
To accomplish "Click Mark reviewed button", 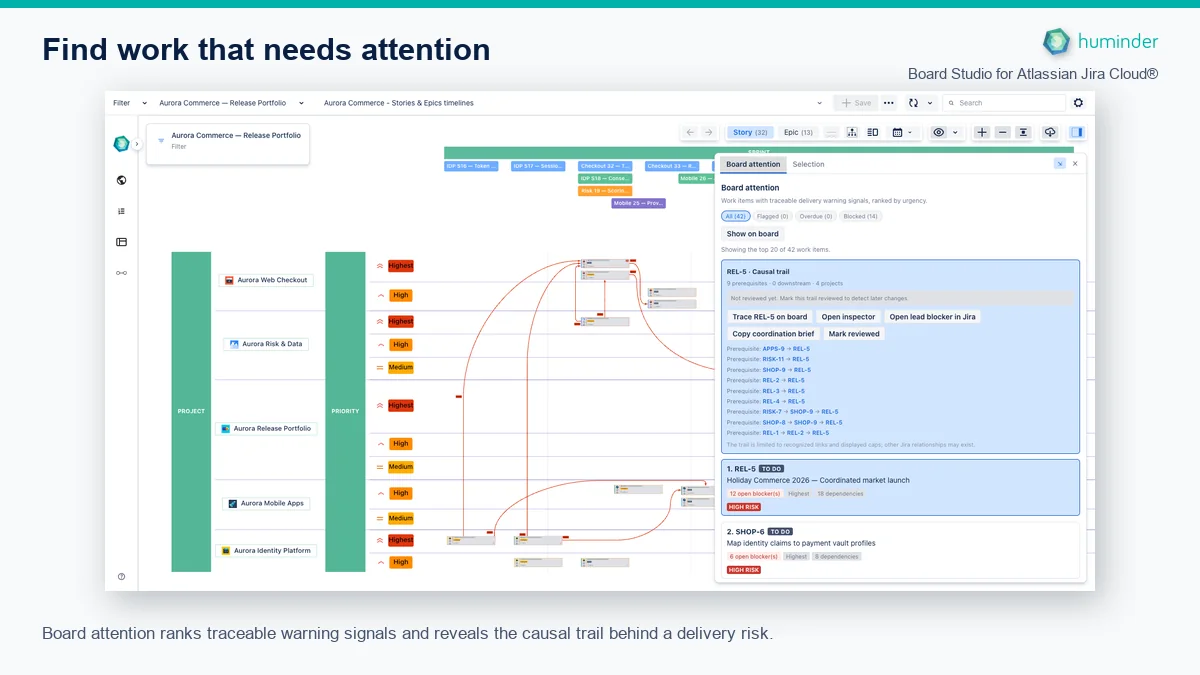I will pos(854,334).
